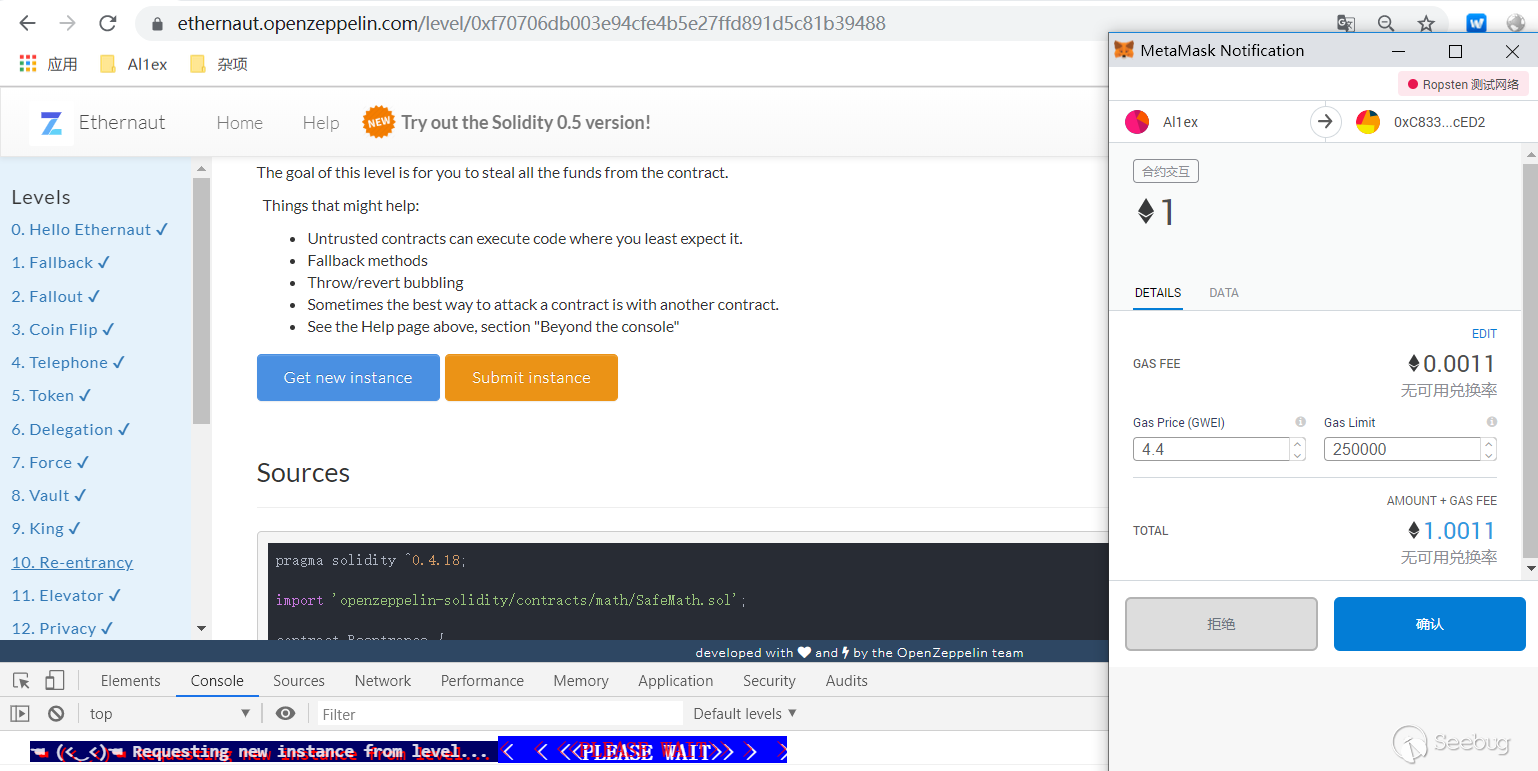This screenshot has width=1538, height=771.
Task: Expand the Default levels dropdown
Action: click(x=745, y=714)
